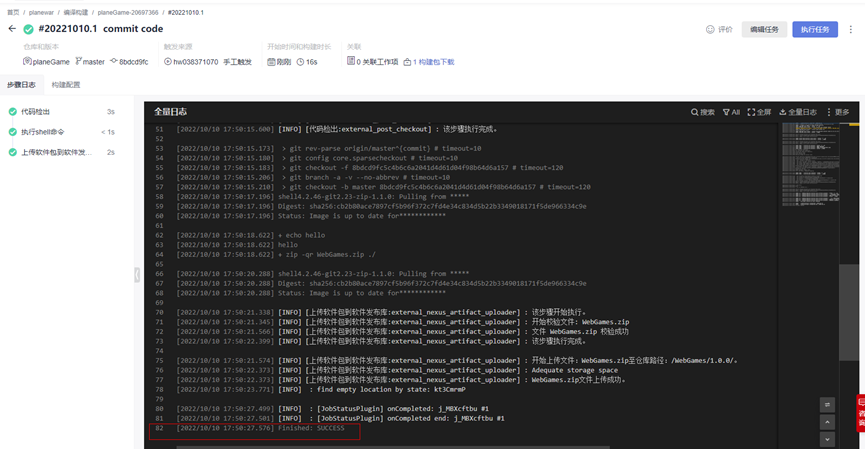The width and height of the screenshot is (865, 449).
Task: Open planeGame-20697366 in the breadcrumb
Action: (127, 12)
